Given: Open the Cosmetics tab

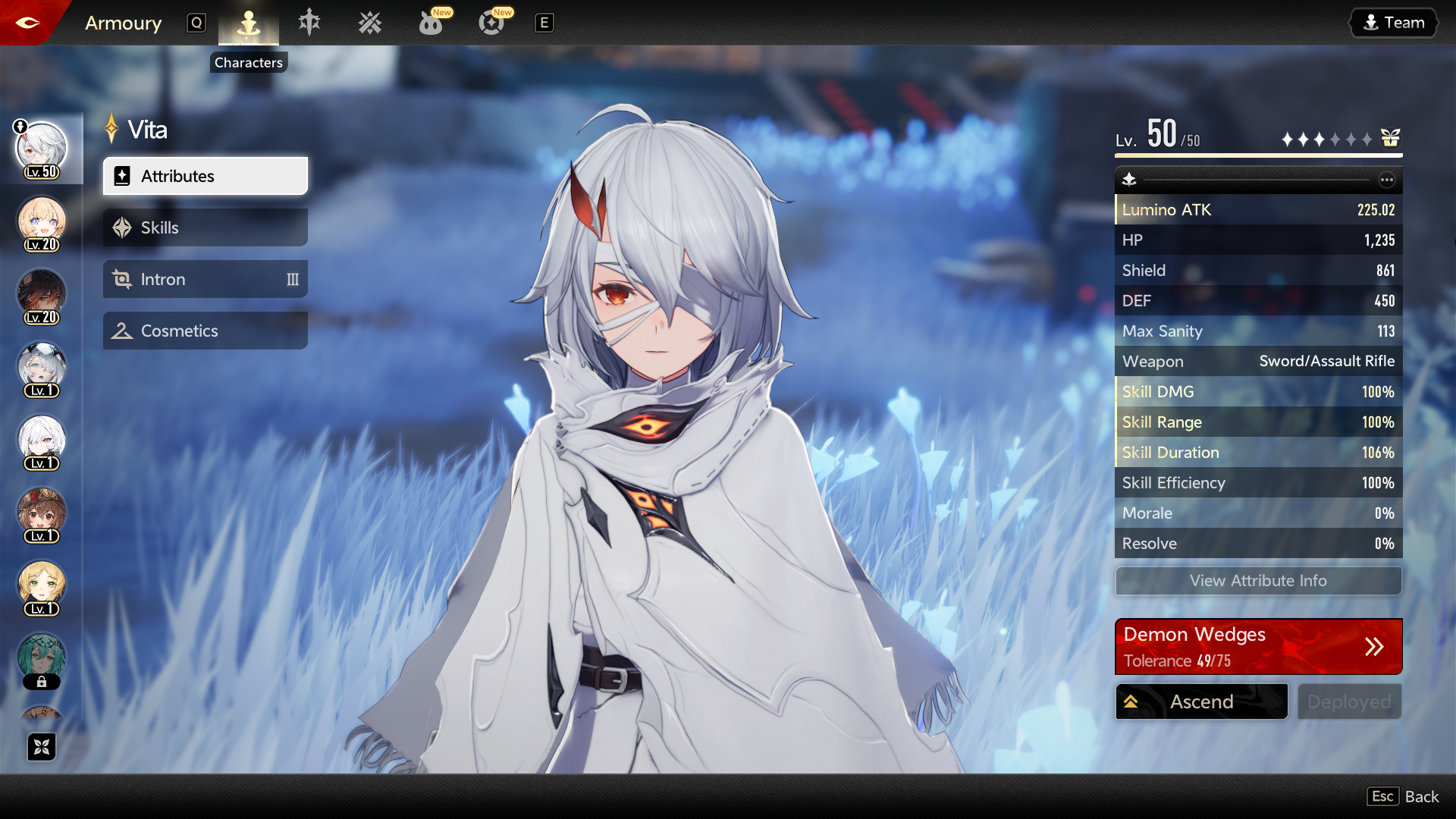Looking at the screenshot, I should tap(206, 331).
